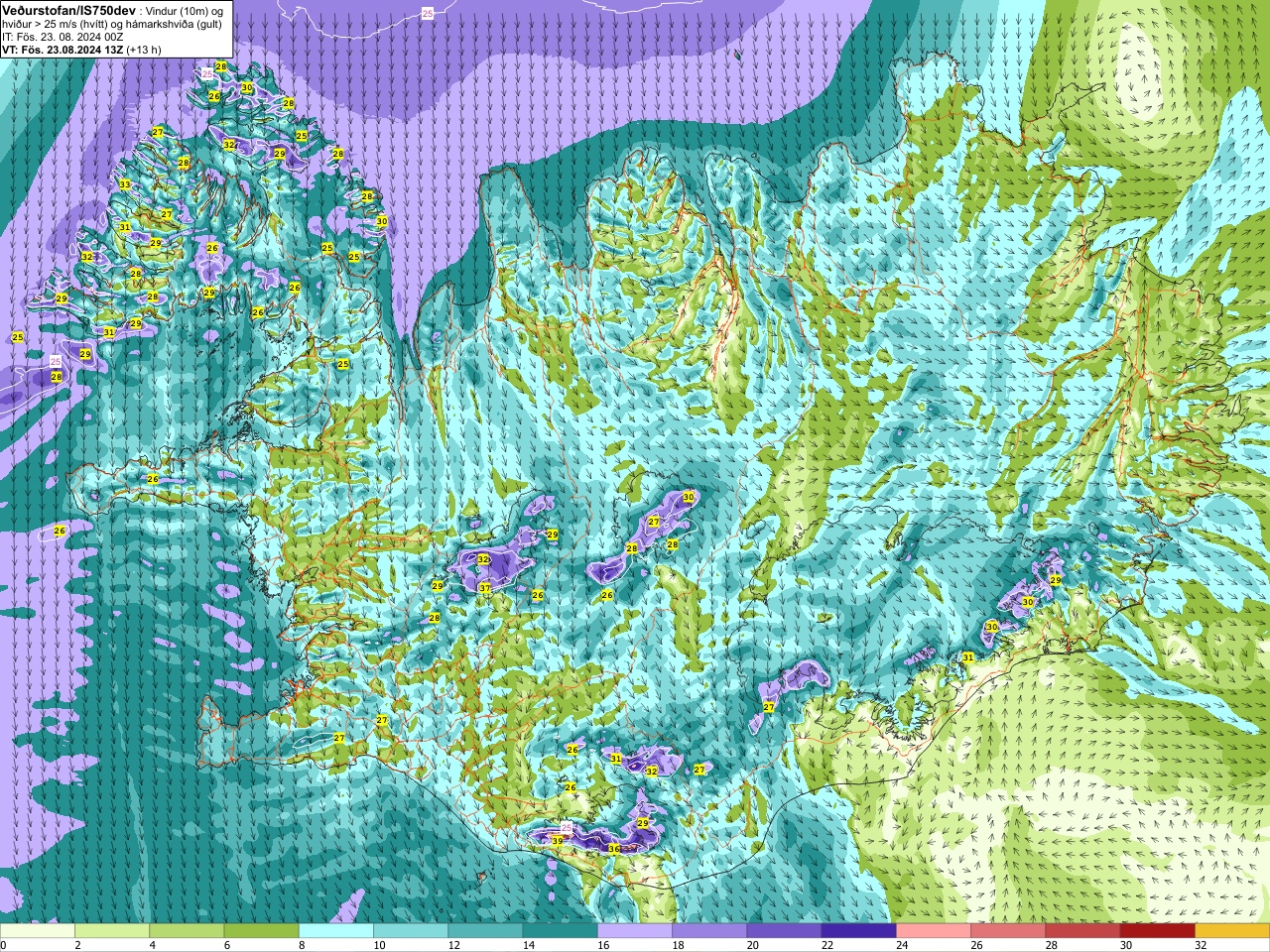Image resolution: width=1270 pixels, height=952 pixels.
Task: Click the yellow gust label 37
Action: (x=485, y=589)
